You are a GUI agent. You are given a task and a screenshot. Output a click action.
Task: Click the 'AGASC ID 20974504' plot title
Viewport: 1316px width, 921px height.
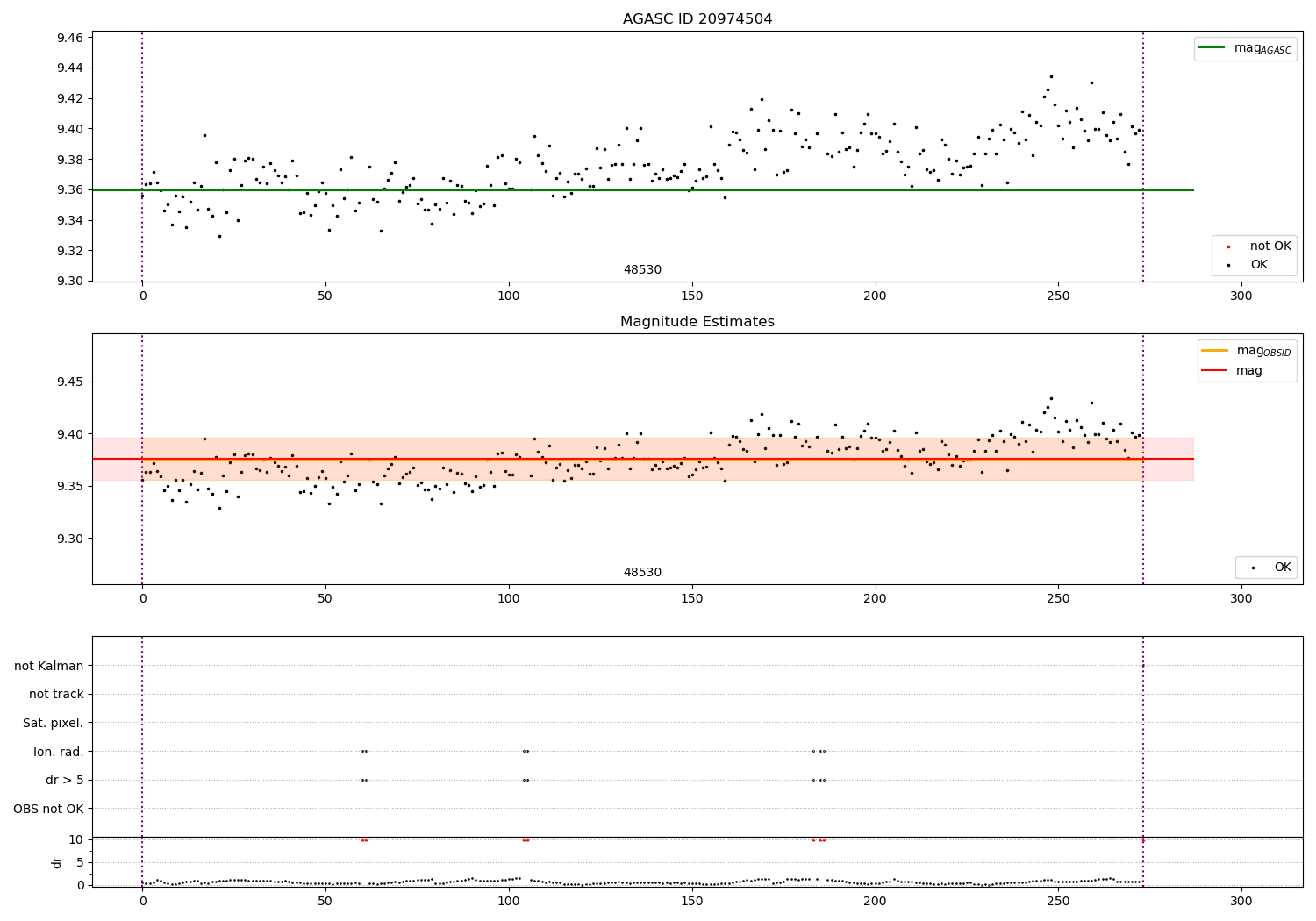pos(697,19)
